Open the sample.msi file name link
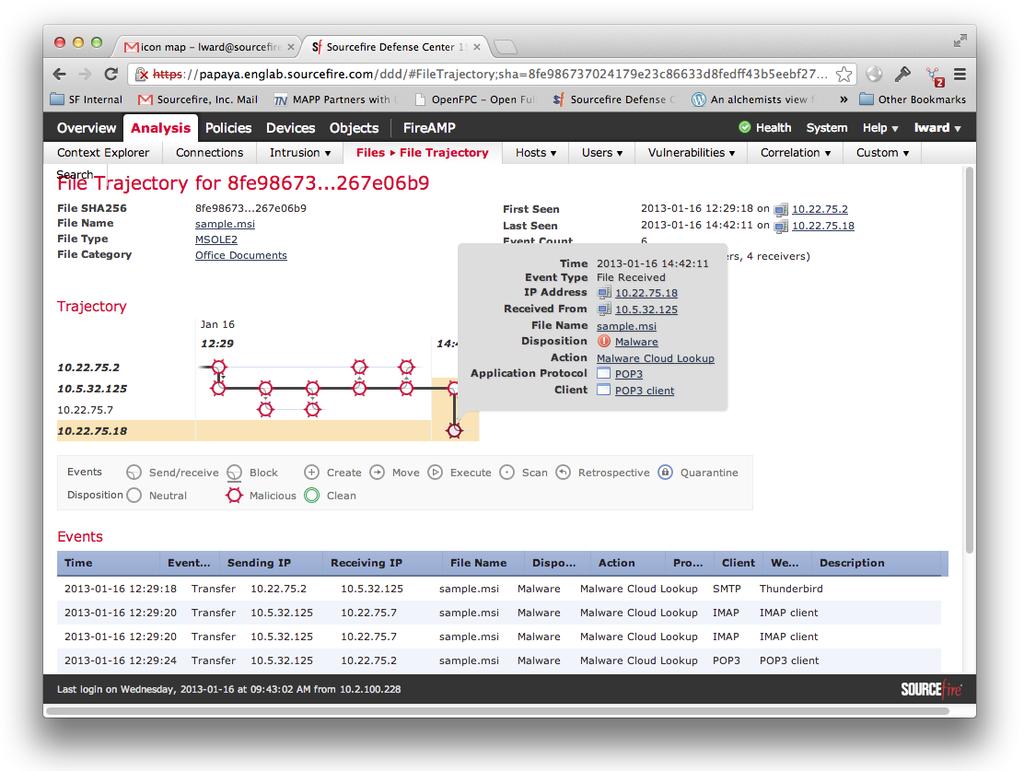The width and height of the screenshot is (1024, 771). tap(225, 224)
